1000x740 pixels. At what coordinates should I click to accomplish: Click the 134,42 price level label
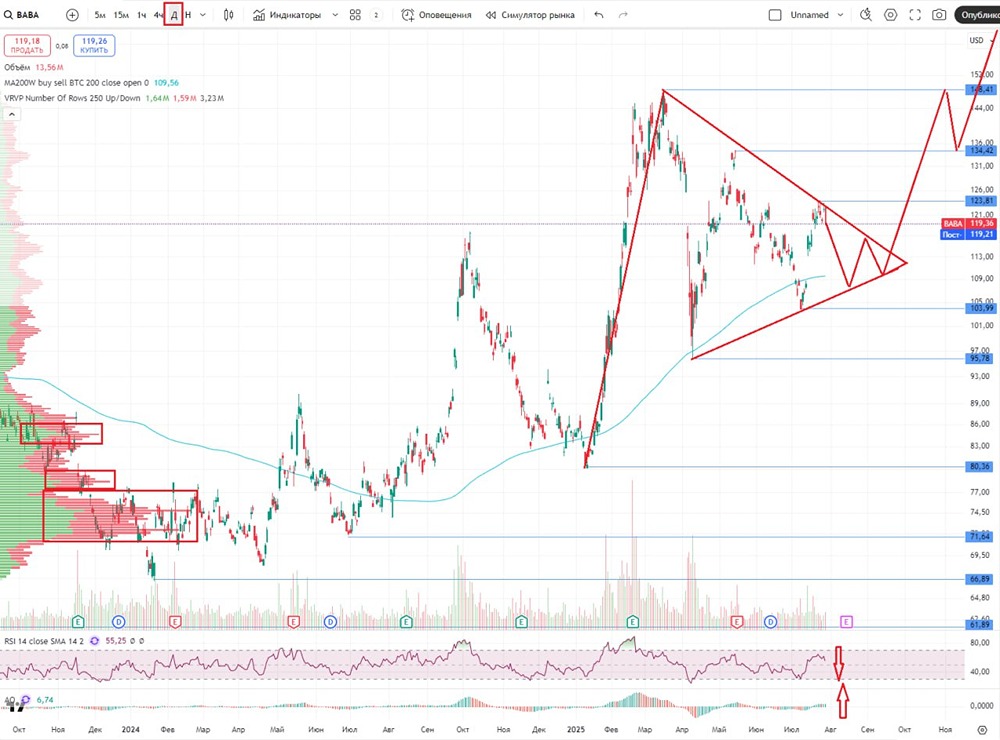click(x=982, y=151)
